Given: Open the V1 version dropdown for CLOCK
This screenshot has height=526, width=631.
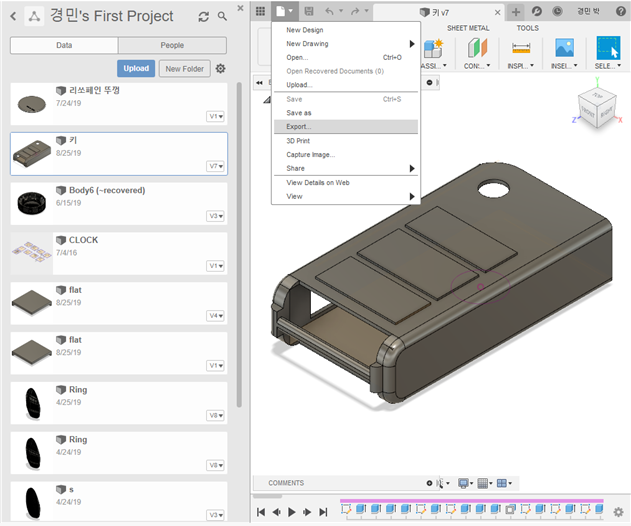Looking at the screenshot, I should tap(216, 266).
